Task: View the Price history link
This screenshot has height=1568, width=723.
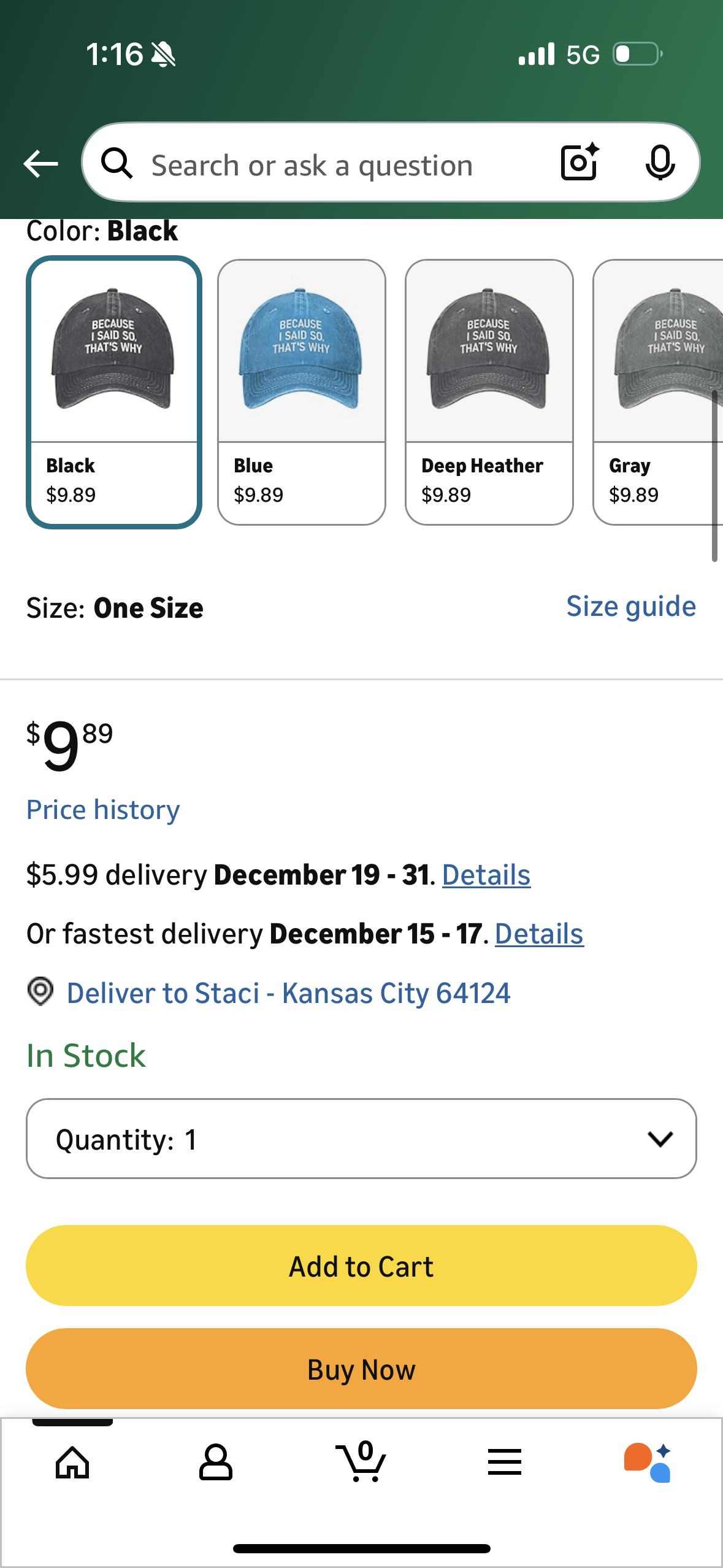Action: [103, 810]
